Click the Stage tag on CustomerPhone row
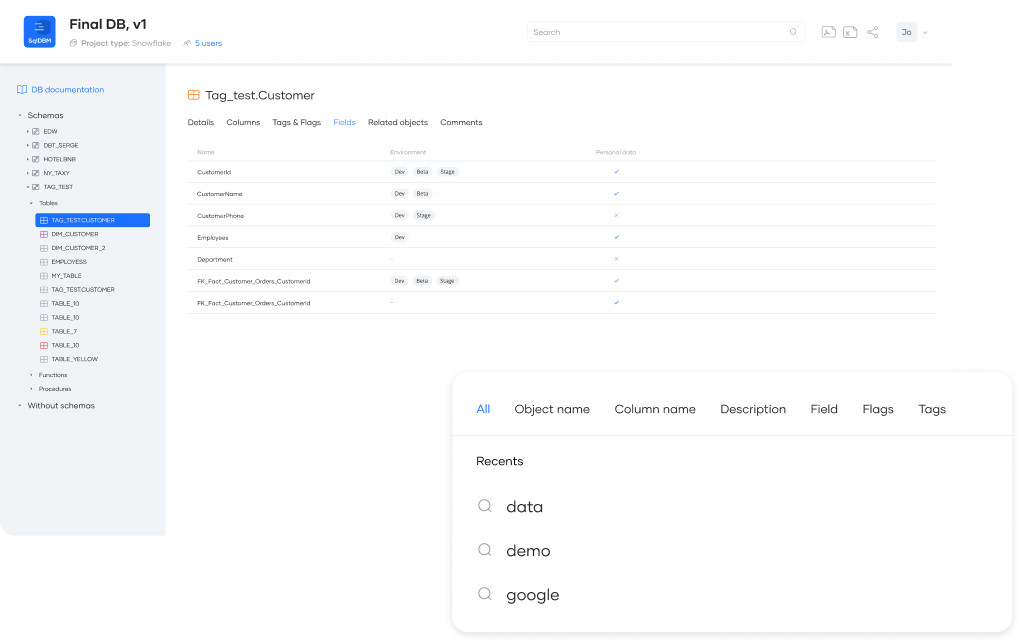 point(424,215)
